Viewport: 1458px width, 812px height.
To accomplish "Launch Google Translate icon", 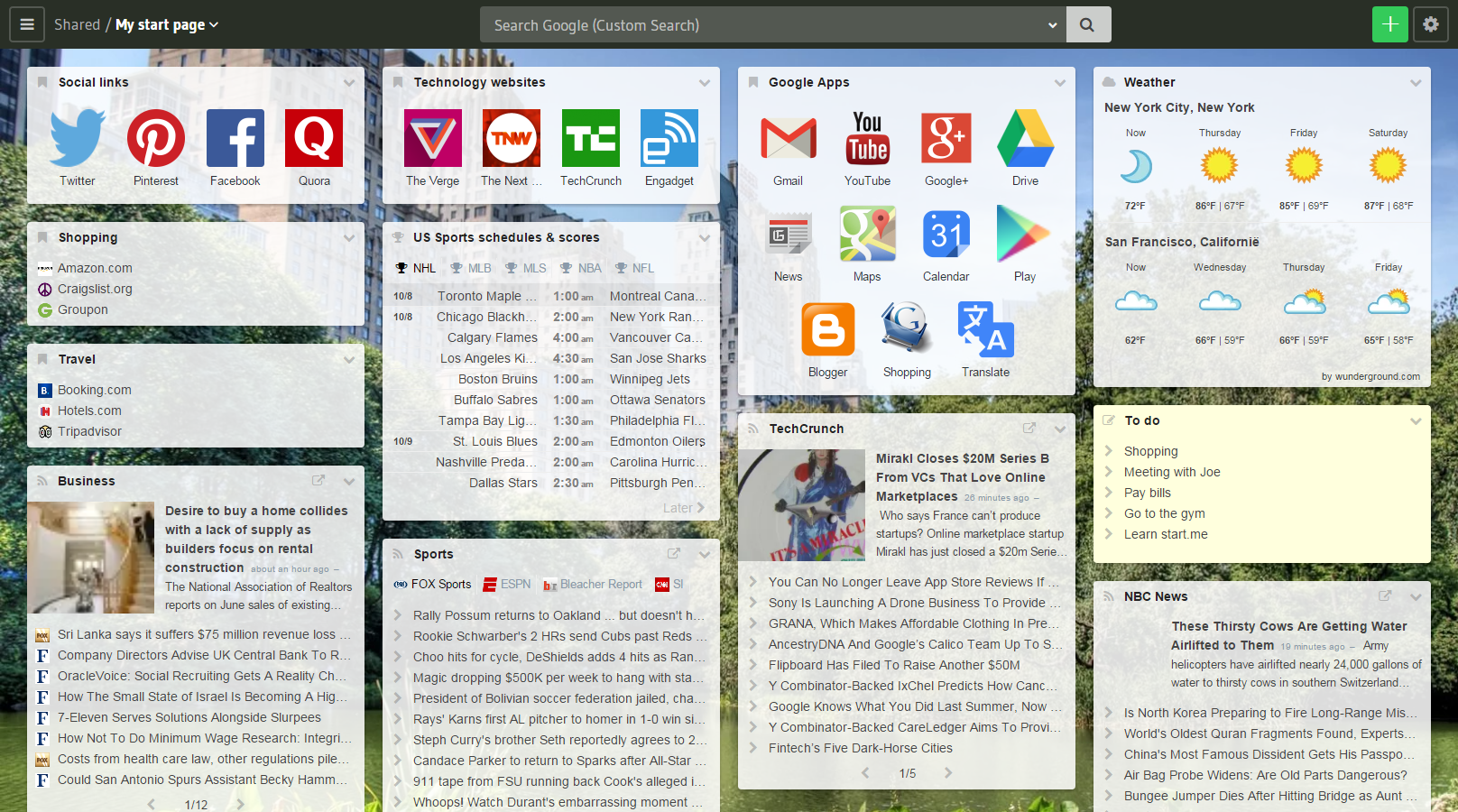I will tap(986, 329).
